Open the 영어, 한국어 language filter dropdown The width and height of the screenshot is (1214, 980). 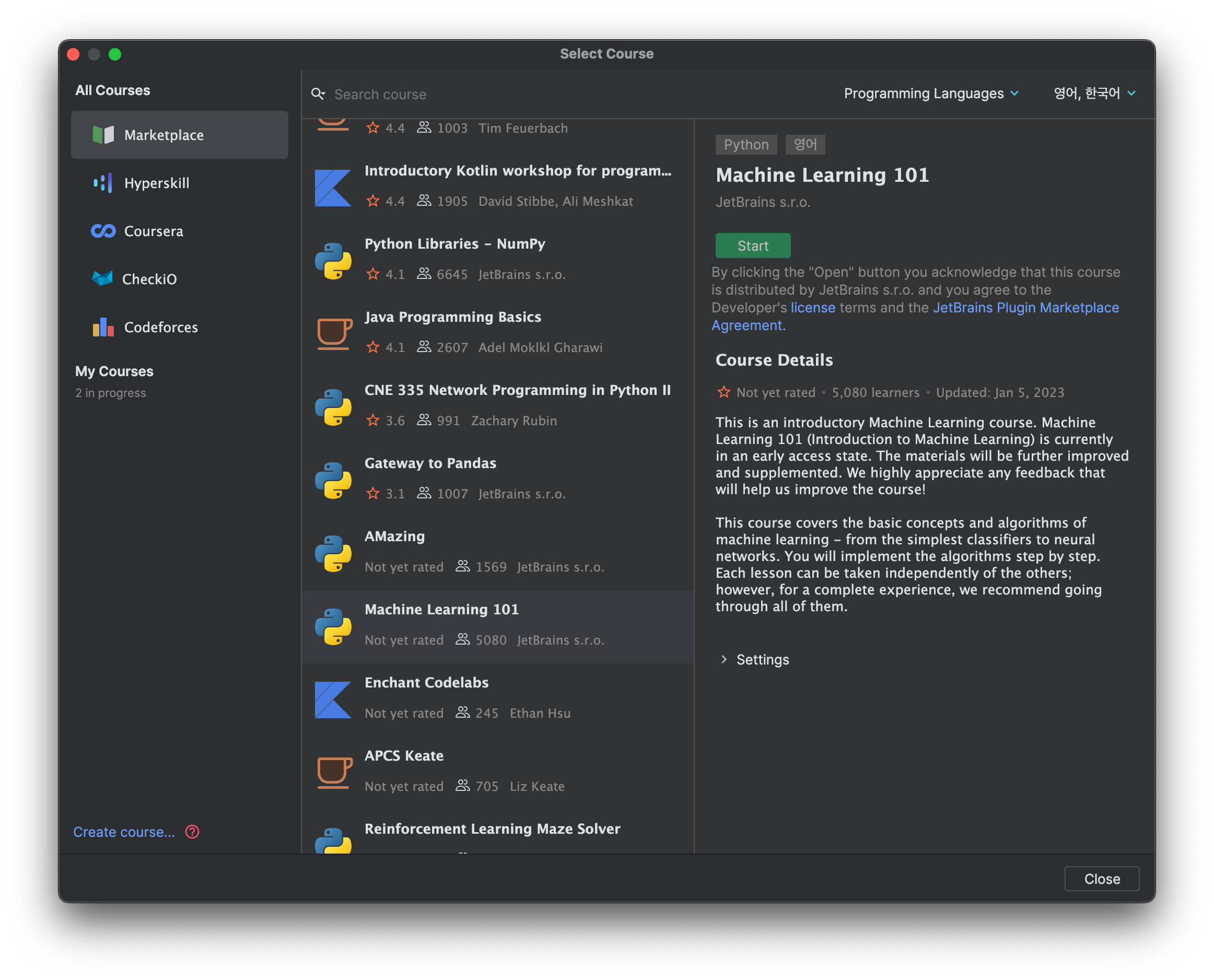coord(1094,93)
